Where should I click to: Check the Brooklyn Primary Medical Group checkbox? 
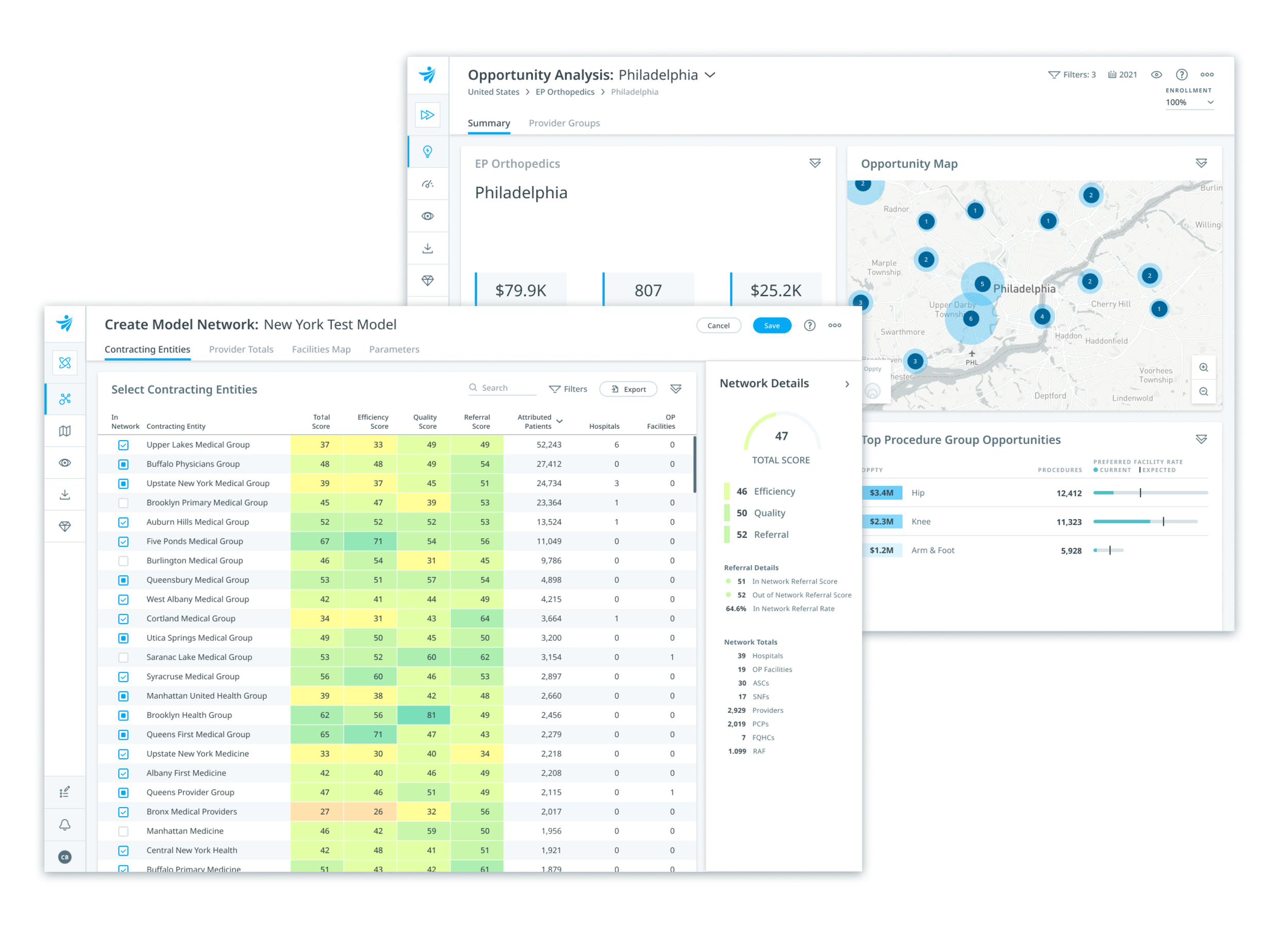123,503
